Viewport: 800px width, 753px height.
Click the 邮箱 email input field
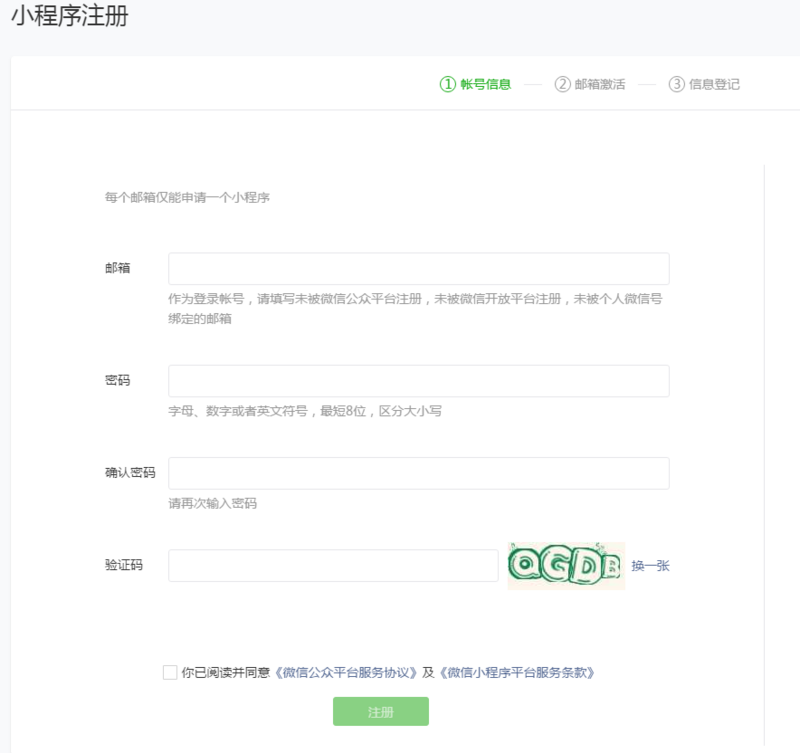[418, 269]
